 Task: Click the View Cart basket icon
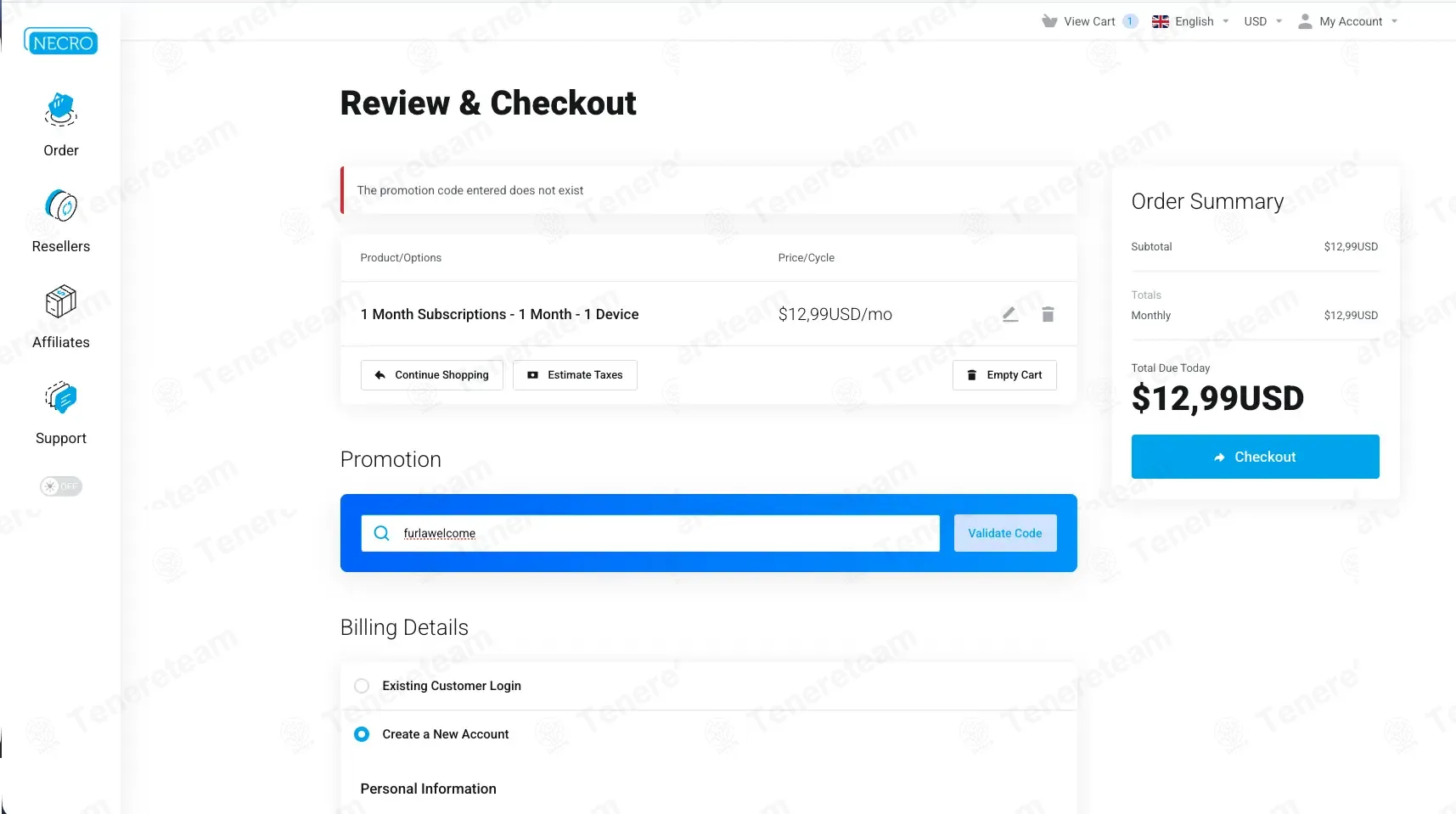click(1050, 21)
